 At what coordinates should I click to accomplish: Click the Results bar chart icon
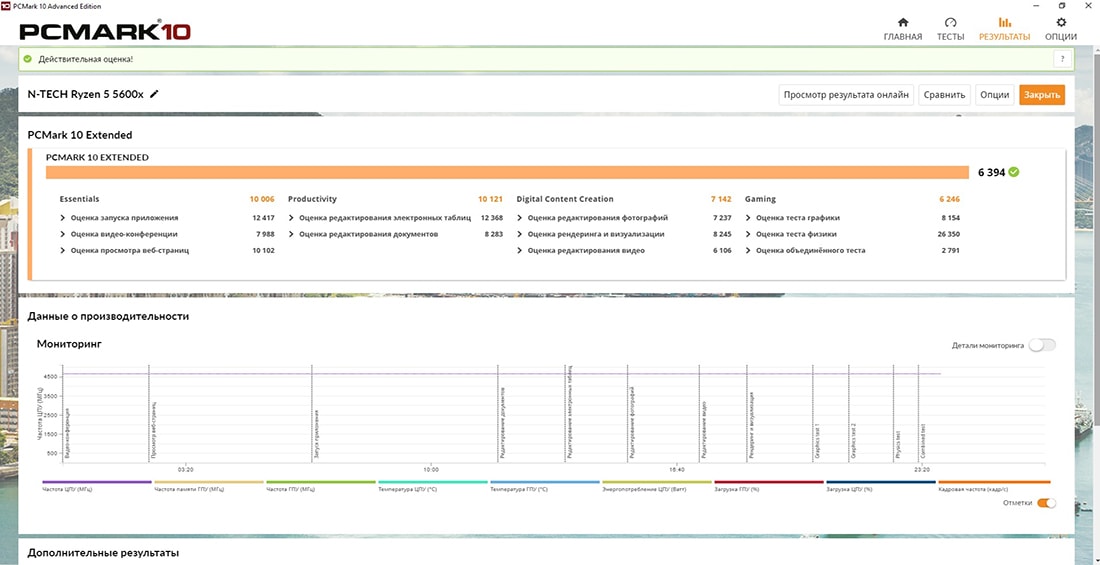pos(1004,23)
